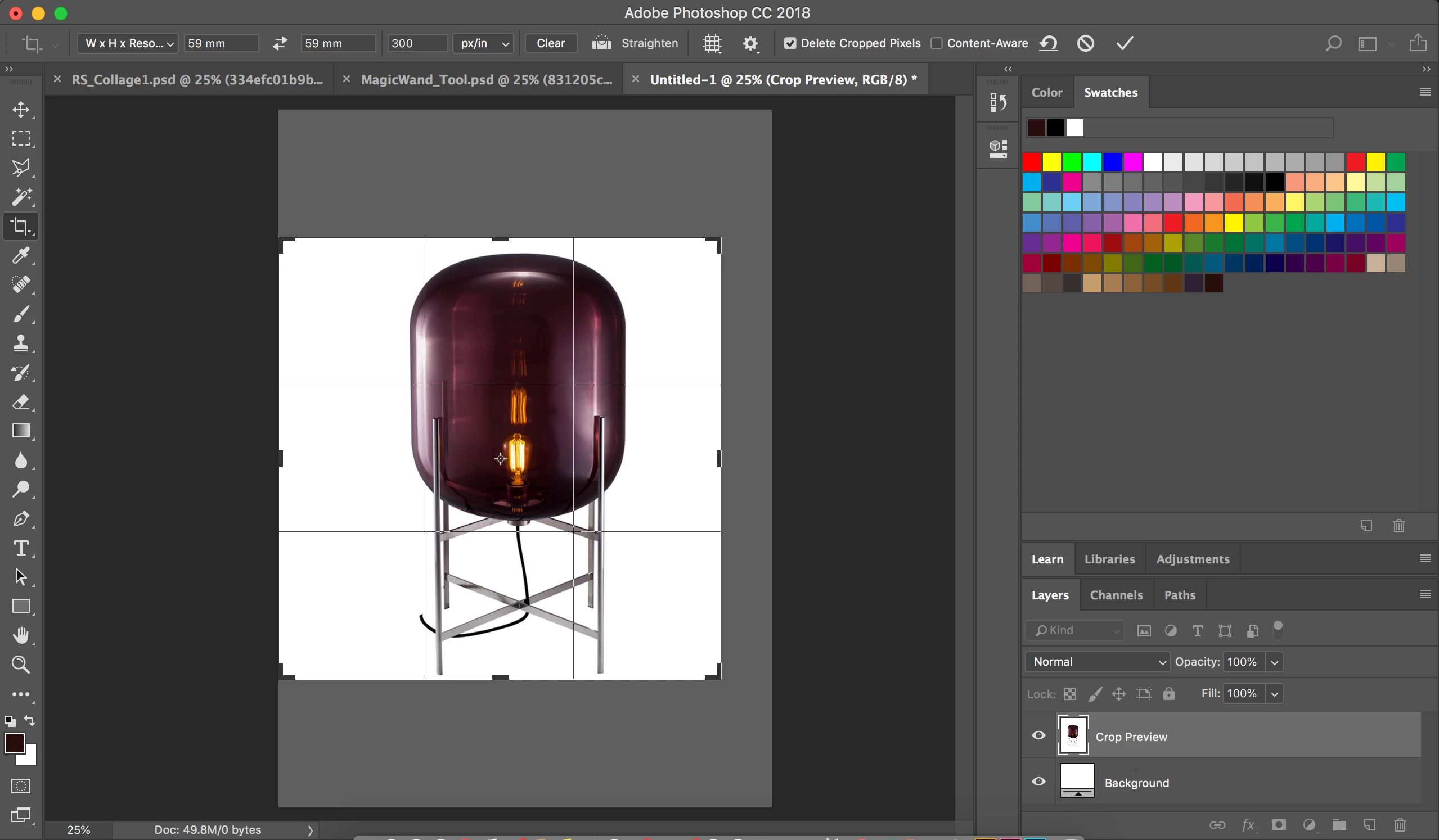The height and width of the screenshot is (840, 1439).
Task: Click the Straighten button
Action: tap(636, 43)
